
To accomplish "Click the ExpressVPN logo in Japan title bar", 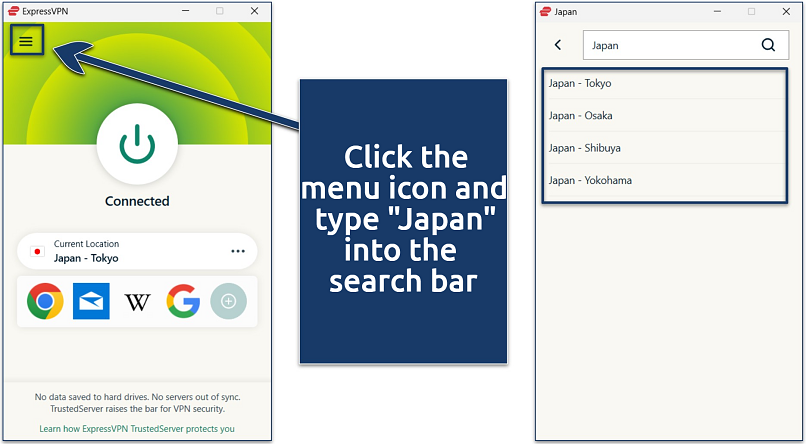I will coord(545,11).
